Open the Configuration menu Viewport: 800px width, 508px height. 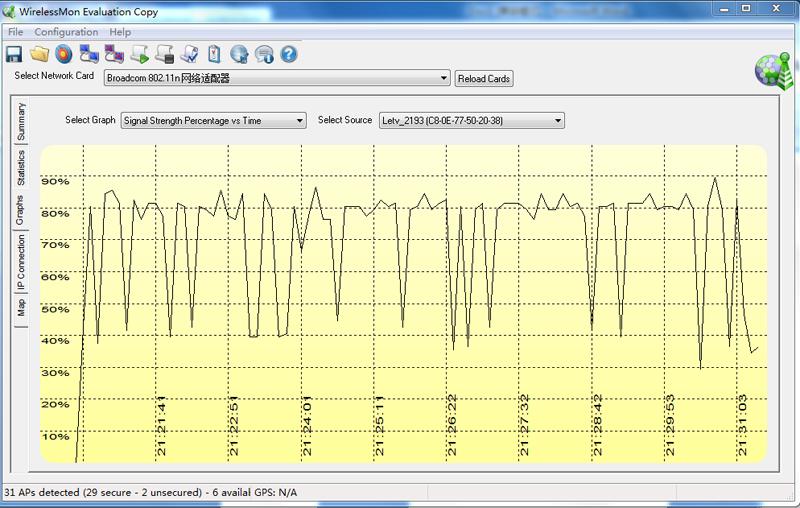[x=66, y=32]
